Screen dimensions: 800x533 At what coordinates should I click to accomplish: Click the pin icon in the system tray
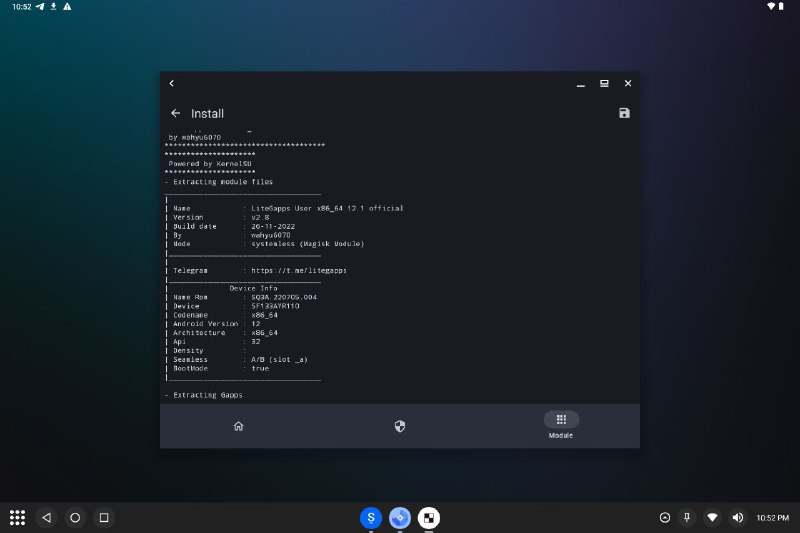click(687, 518)
